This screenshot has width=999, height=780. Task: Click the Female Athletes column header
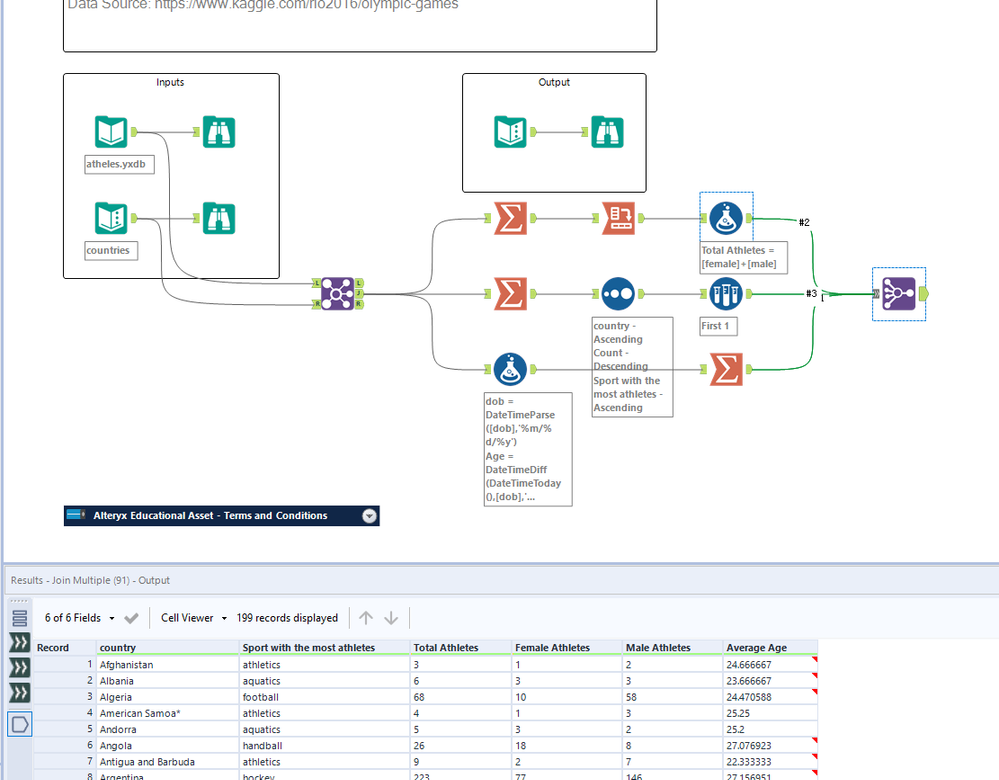coord(567,647)
